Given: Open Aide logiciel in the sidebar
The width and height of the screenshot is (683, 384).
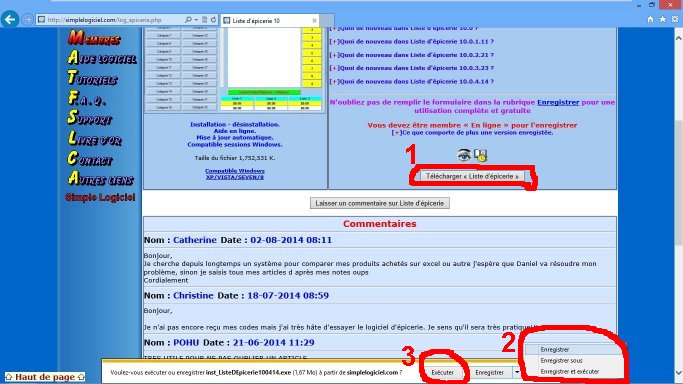Looking at the screenshot, I should click(102, 57).
